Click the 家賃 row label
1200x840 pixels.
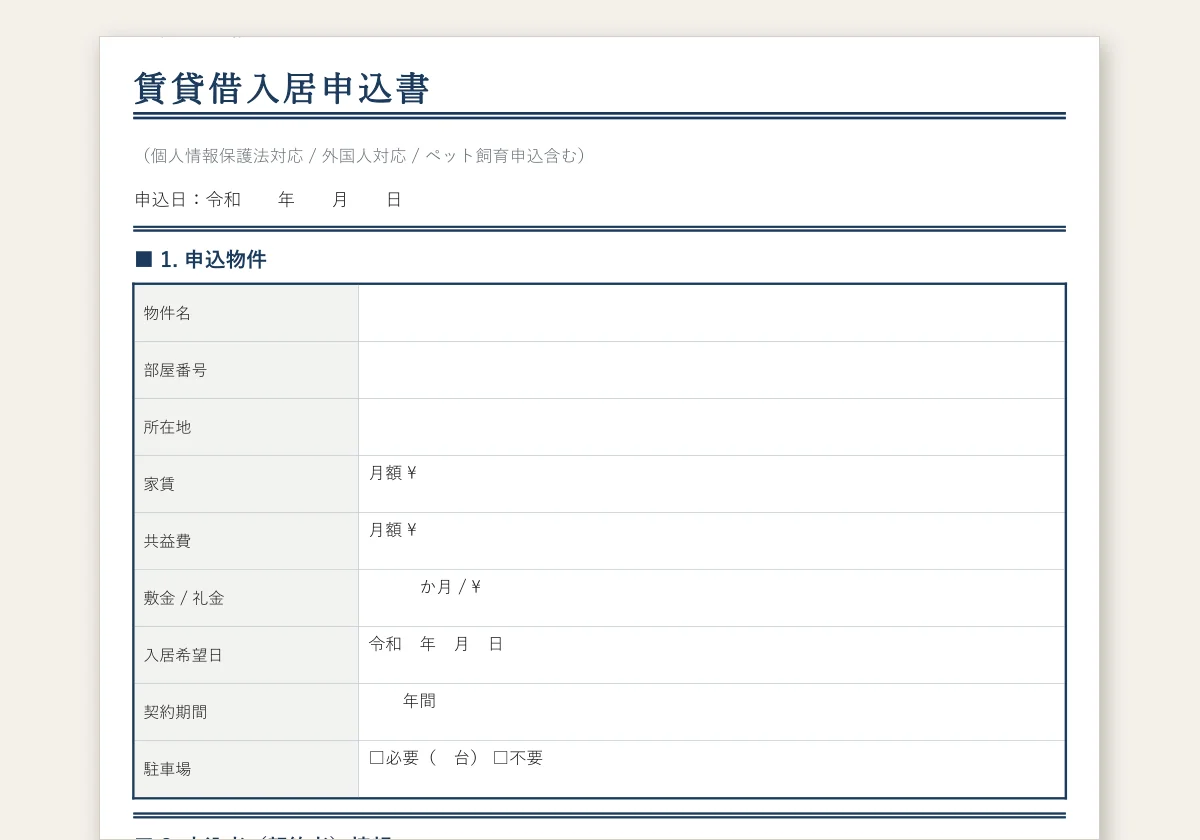159,484
